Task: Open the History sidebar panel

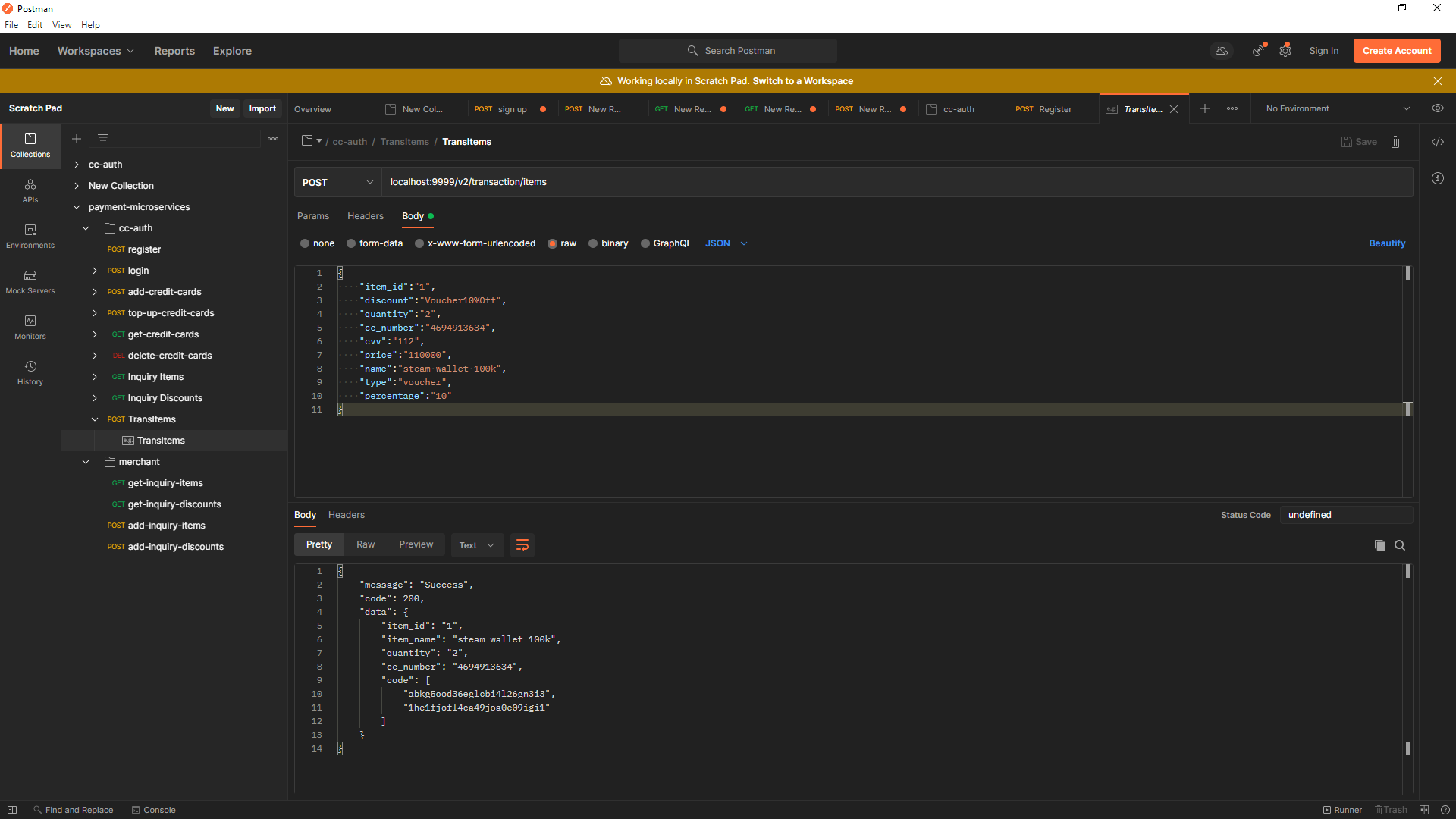Action: tap(30, 373)
